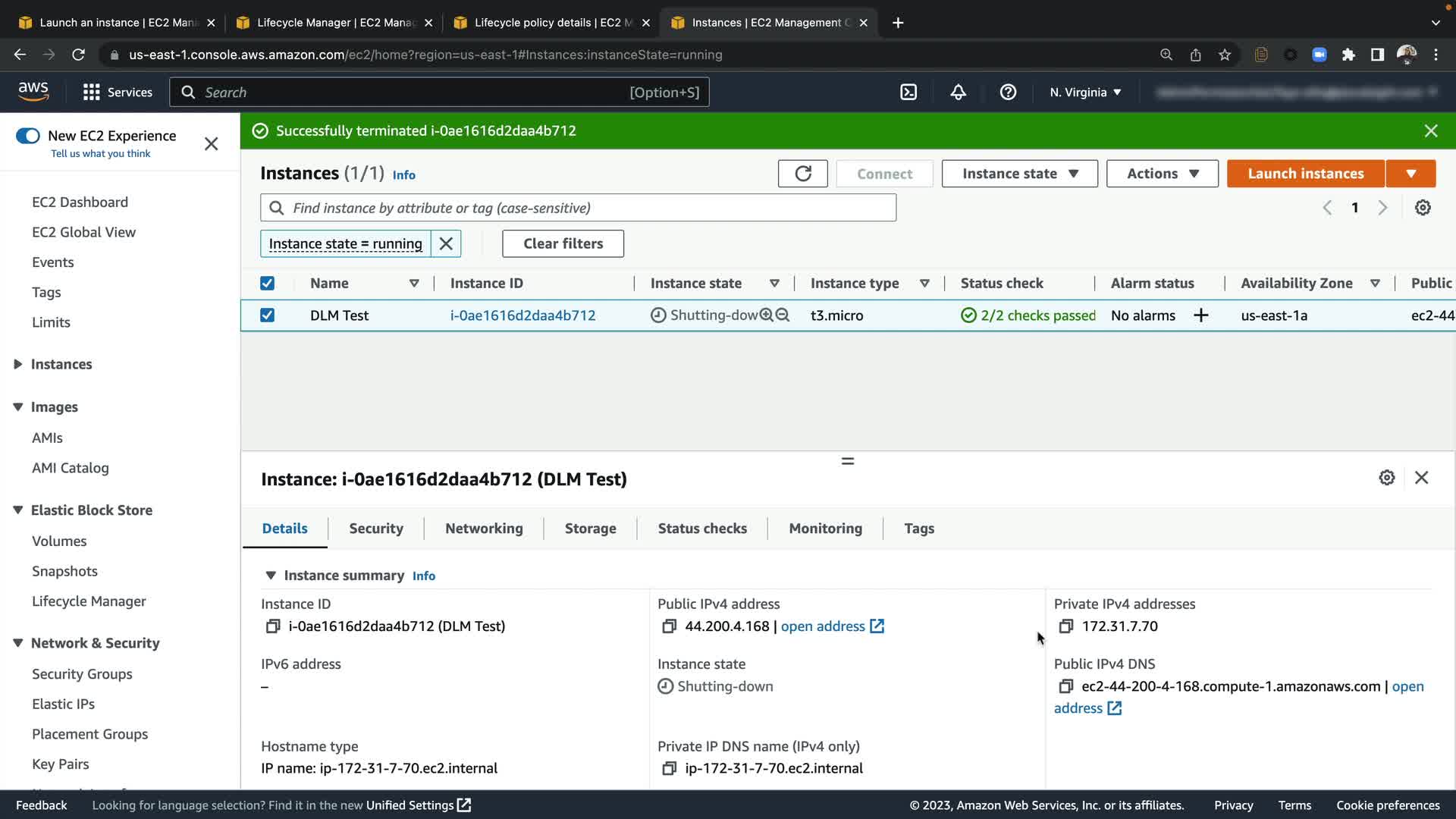
Task: Uncheck the DLM Test row checkbox
Action: (x=267, y=315)
